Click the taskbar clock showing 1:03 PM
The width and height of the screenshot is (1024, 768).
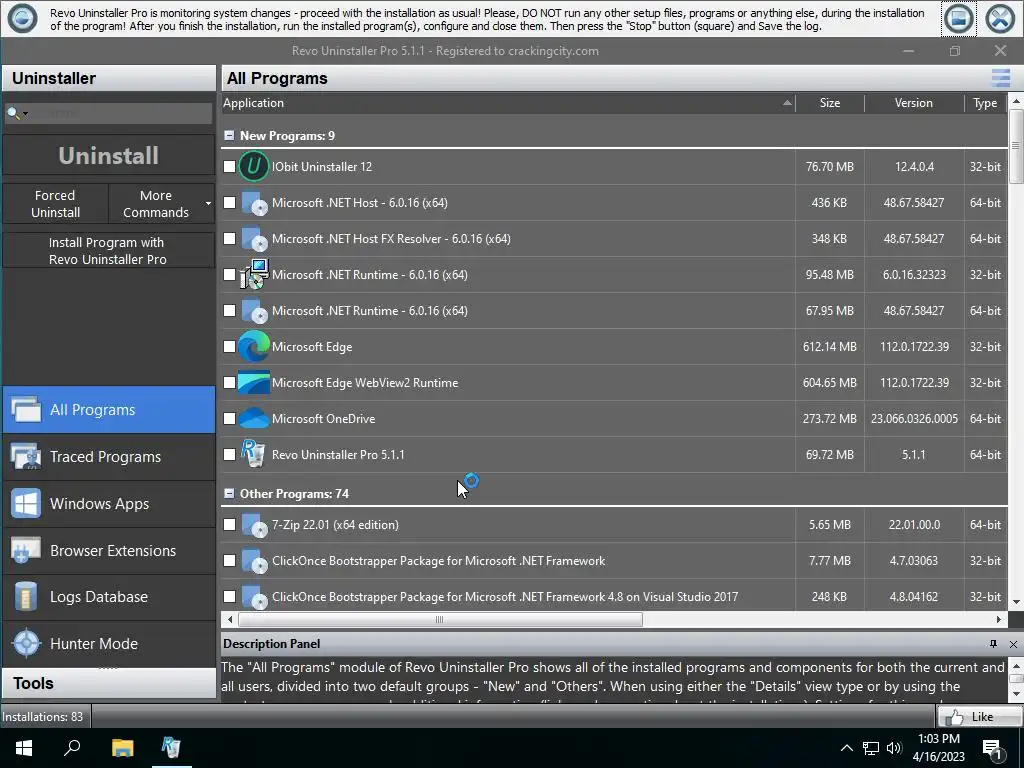[938, 748]
